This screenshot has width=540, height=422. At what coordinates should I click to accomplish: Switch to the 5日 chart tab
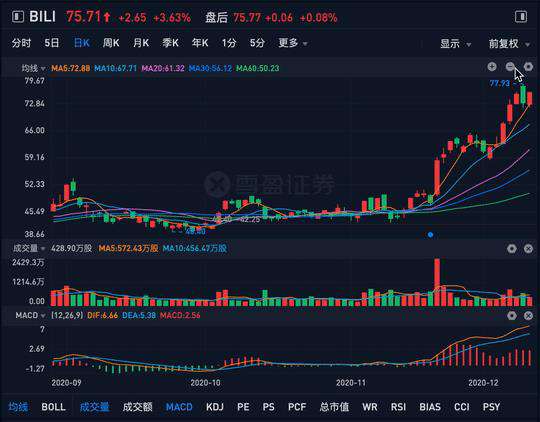tap(52, 43)
